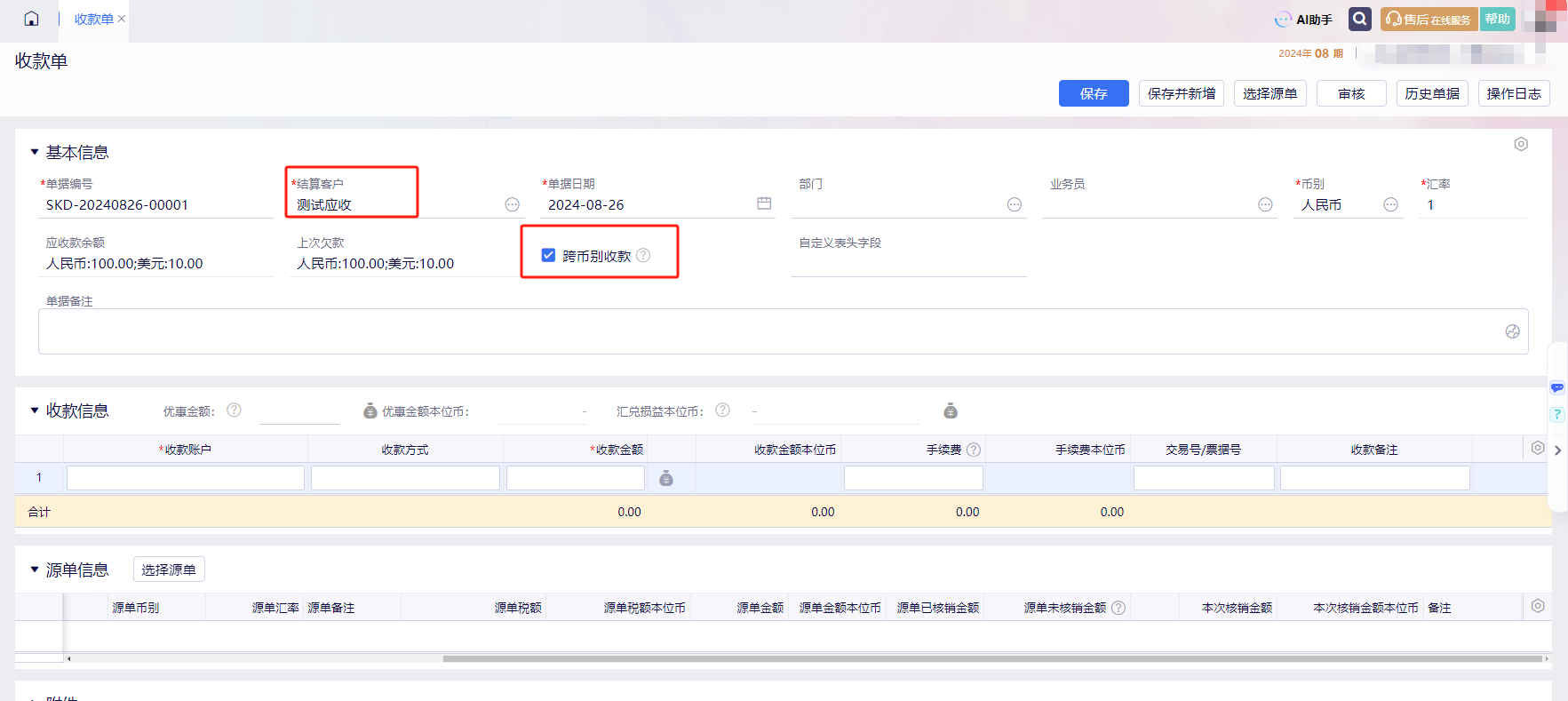Click the 收款金额 cell in row 1
Screen dimensions: 1568x701
(576, 478)
